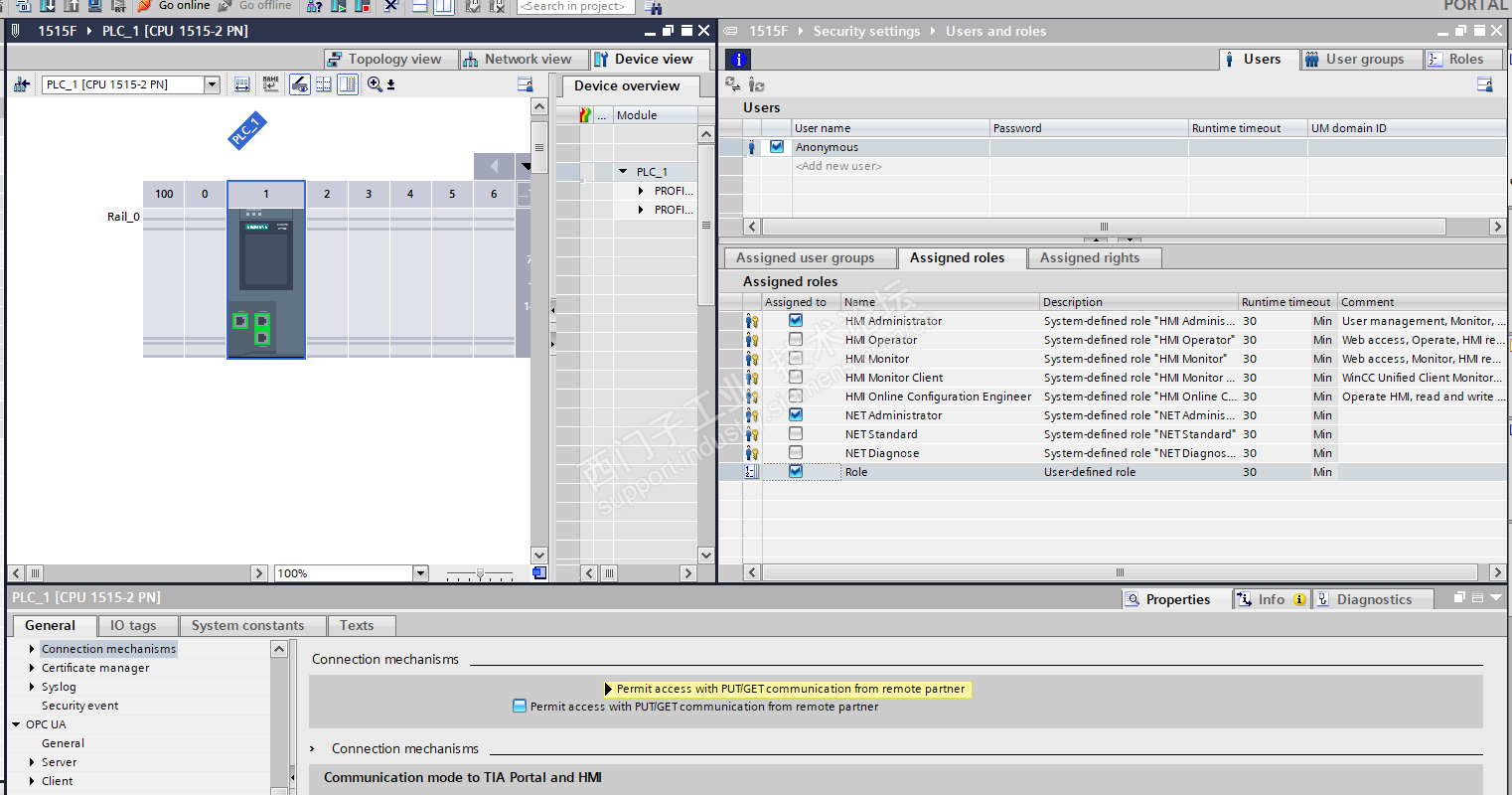The height and width of the screenshot is (795, 1512).
Task: Check the HMI Operator role checkbox
Action: tap(796, 340)
